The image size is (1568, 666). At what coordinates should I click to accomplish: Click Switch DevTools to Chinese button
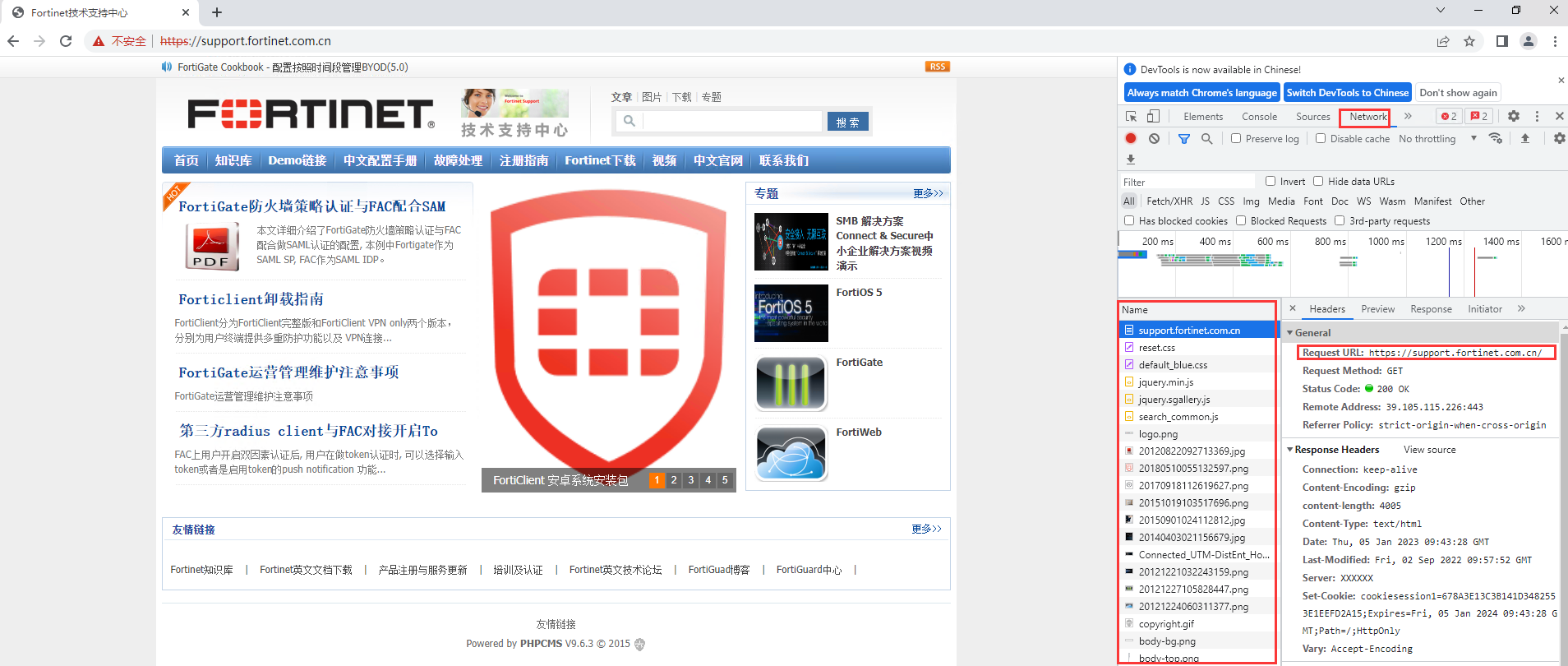[x=1347, y=93]
